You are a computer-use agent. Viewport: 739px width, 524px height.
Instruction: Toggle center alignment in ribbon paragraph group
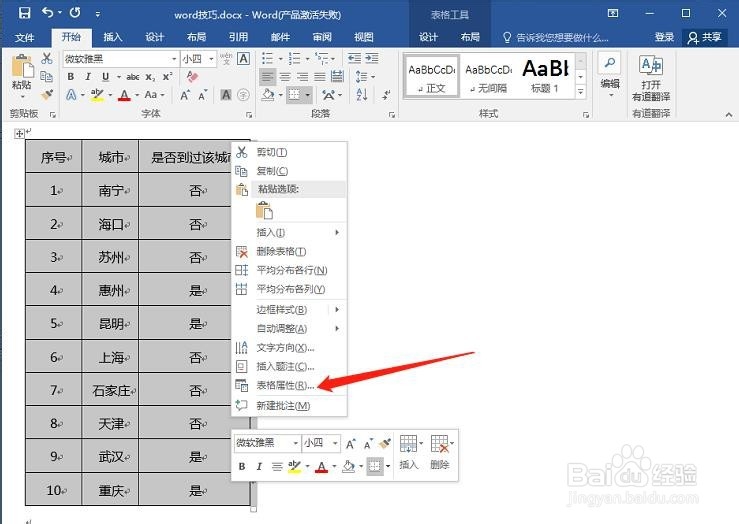285,76
